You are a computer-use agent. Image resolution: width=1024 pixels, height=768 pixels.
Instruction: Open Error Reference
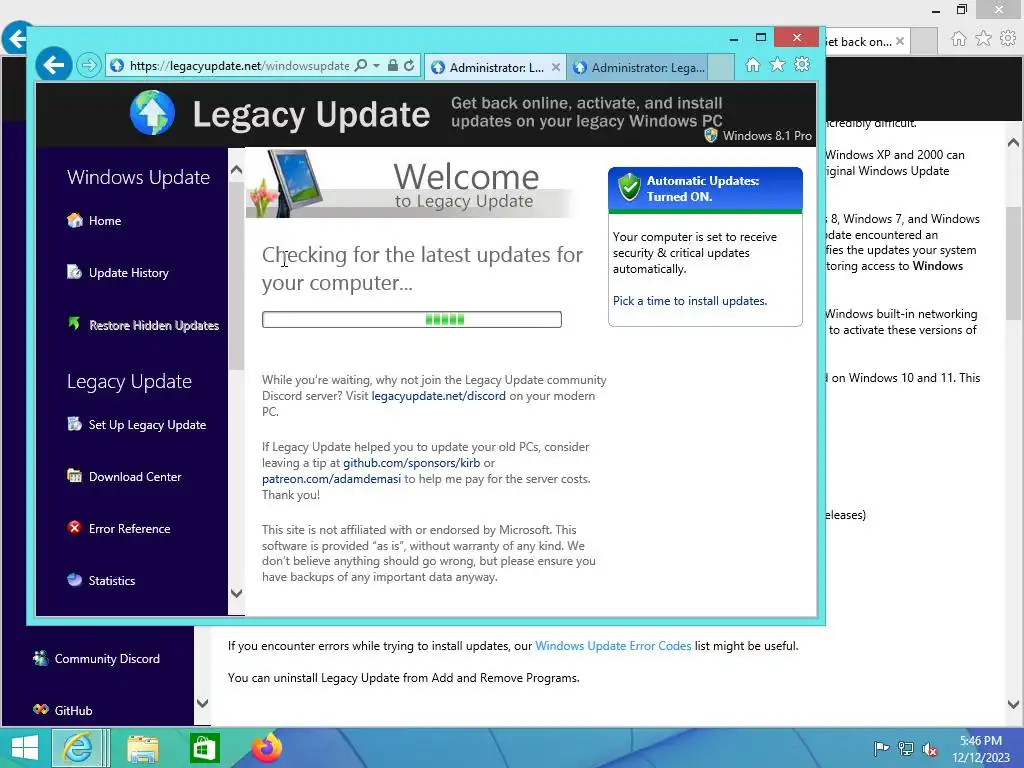(129, 529)
